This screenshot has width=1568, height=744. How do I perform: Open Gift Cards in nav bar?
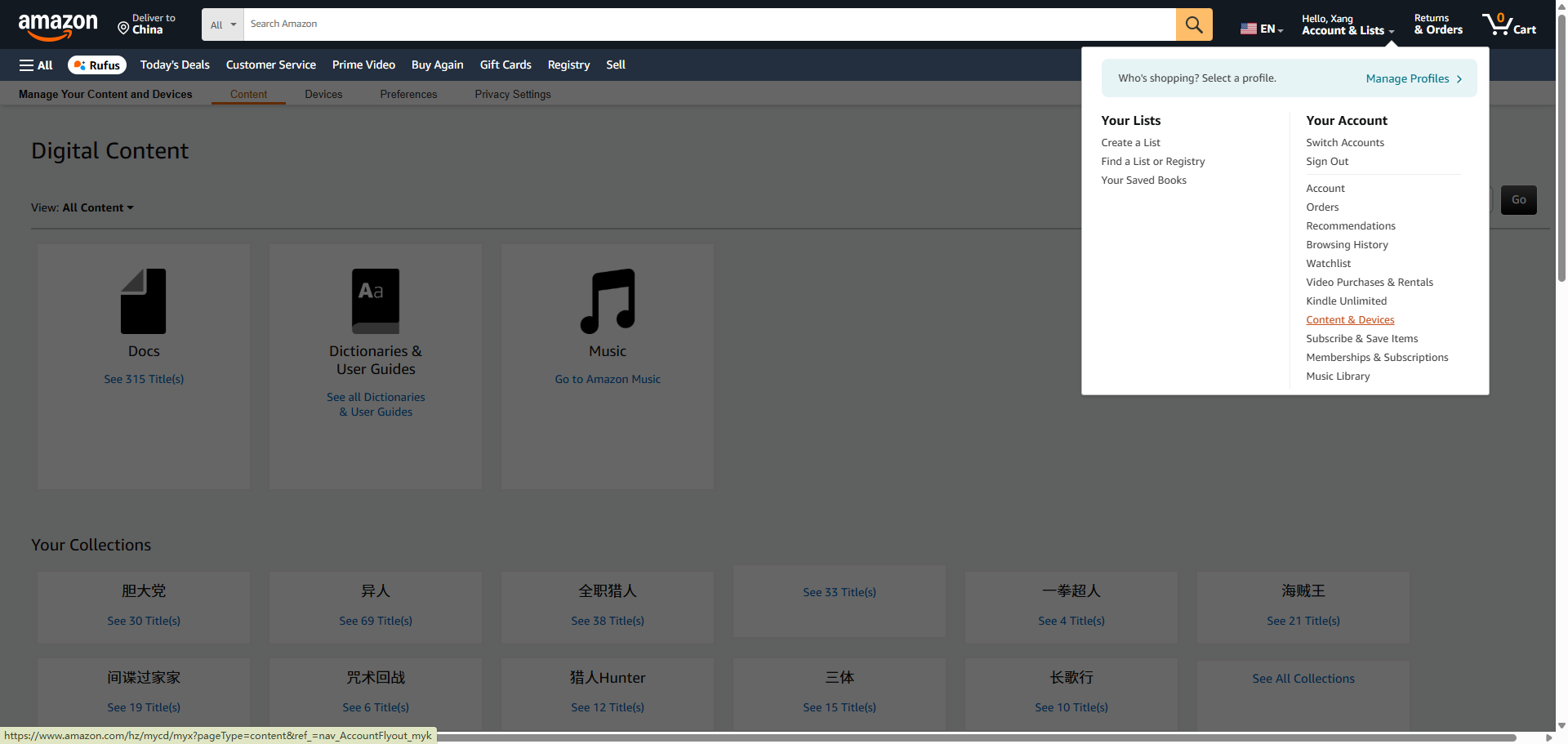point(506,65)
